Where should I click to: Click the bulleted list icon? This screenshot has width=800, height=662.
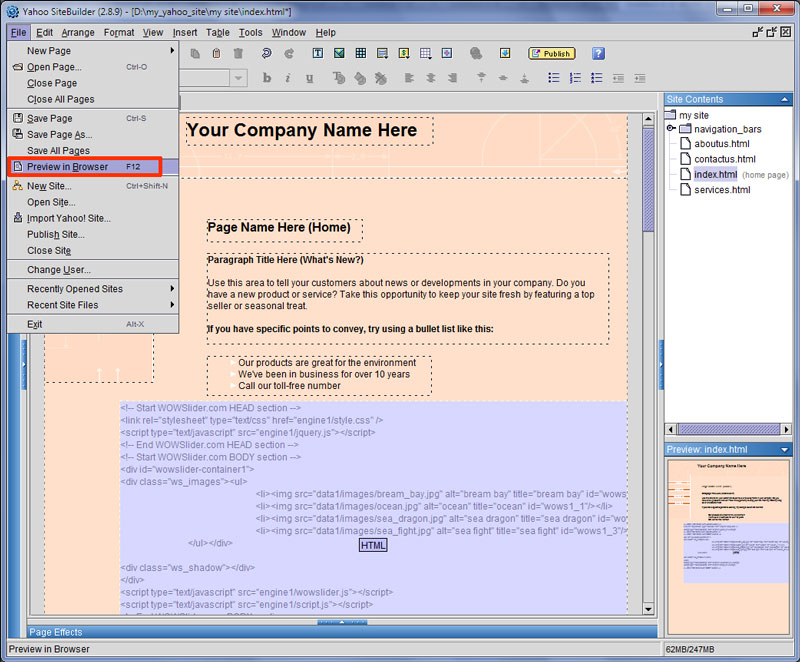click(554, 78)
